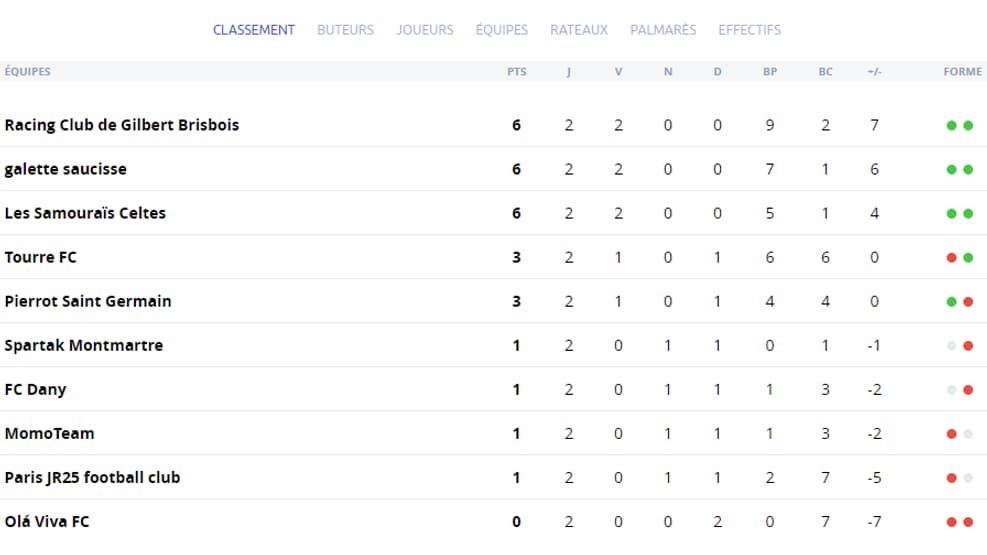This screenshot has height=555, width=987.
Task: Click the FORME column header
Action: coord(962,71)
